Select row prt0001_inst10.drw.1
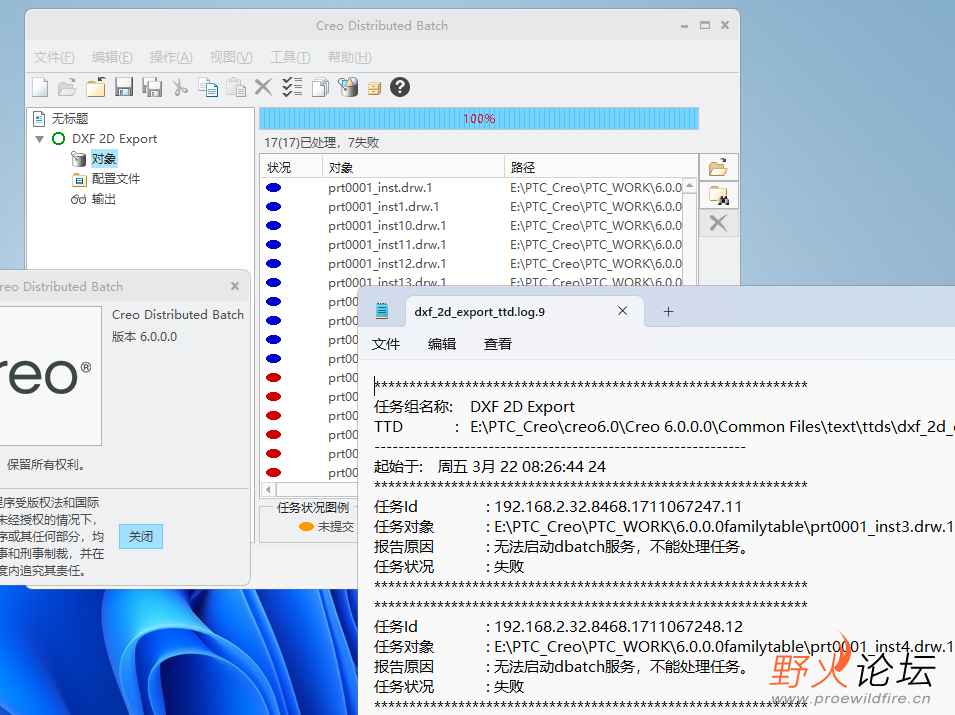Screen dimensions: 955x715 click(x=473, y=225)
